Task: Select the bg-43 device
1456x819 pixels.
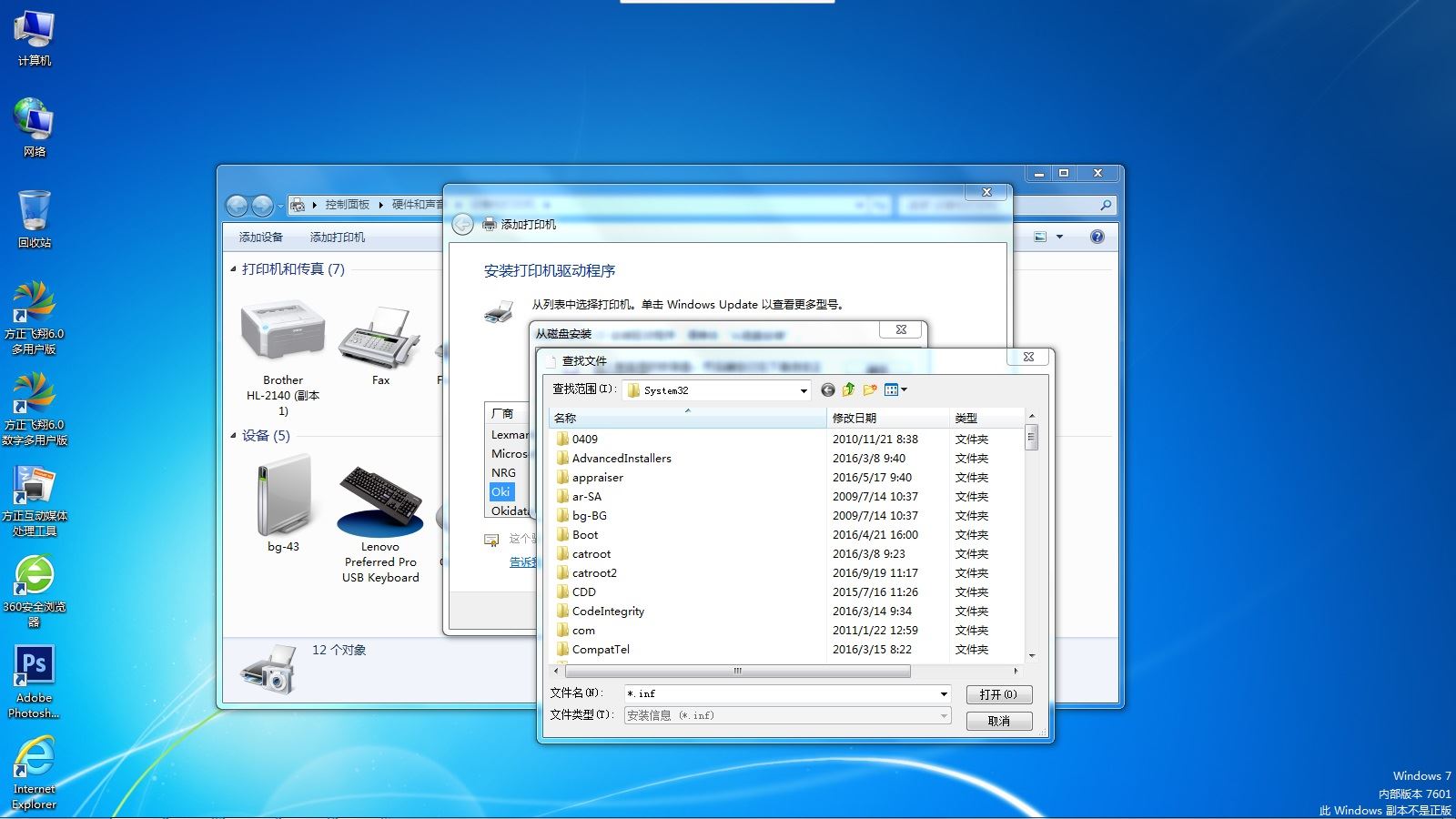Action: coord(283,505)
